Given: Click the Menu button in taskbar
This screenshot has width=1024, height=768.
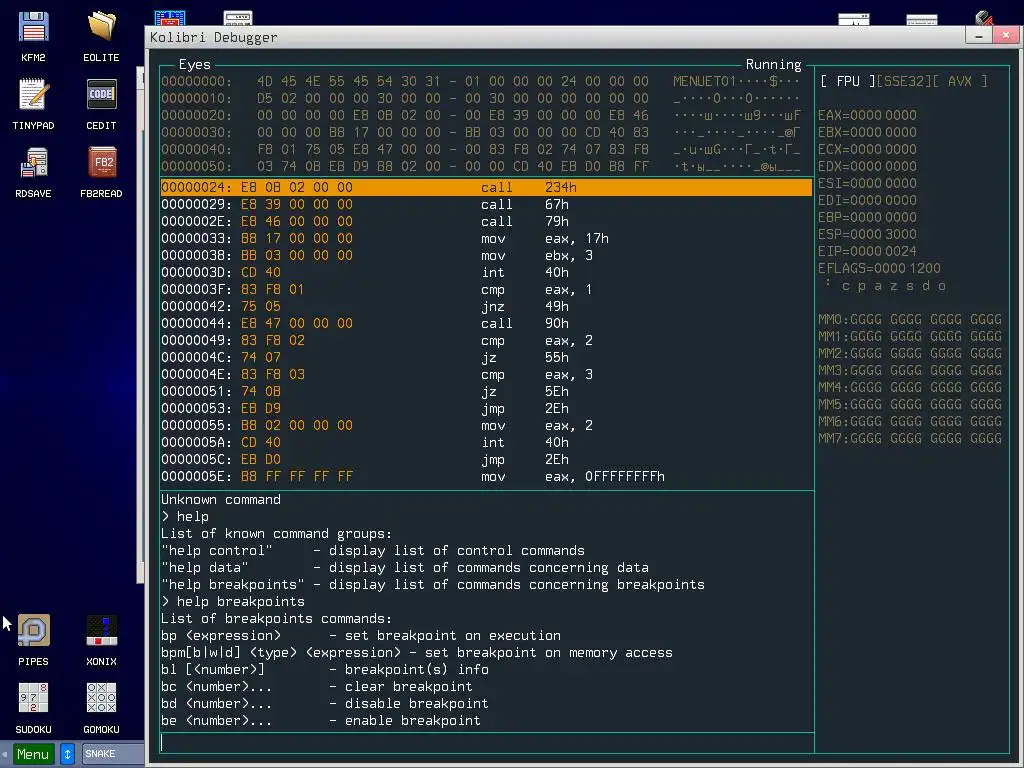Looking at the screenshot, I should [x=33, y=754].
